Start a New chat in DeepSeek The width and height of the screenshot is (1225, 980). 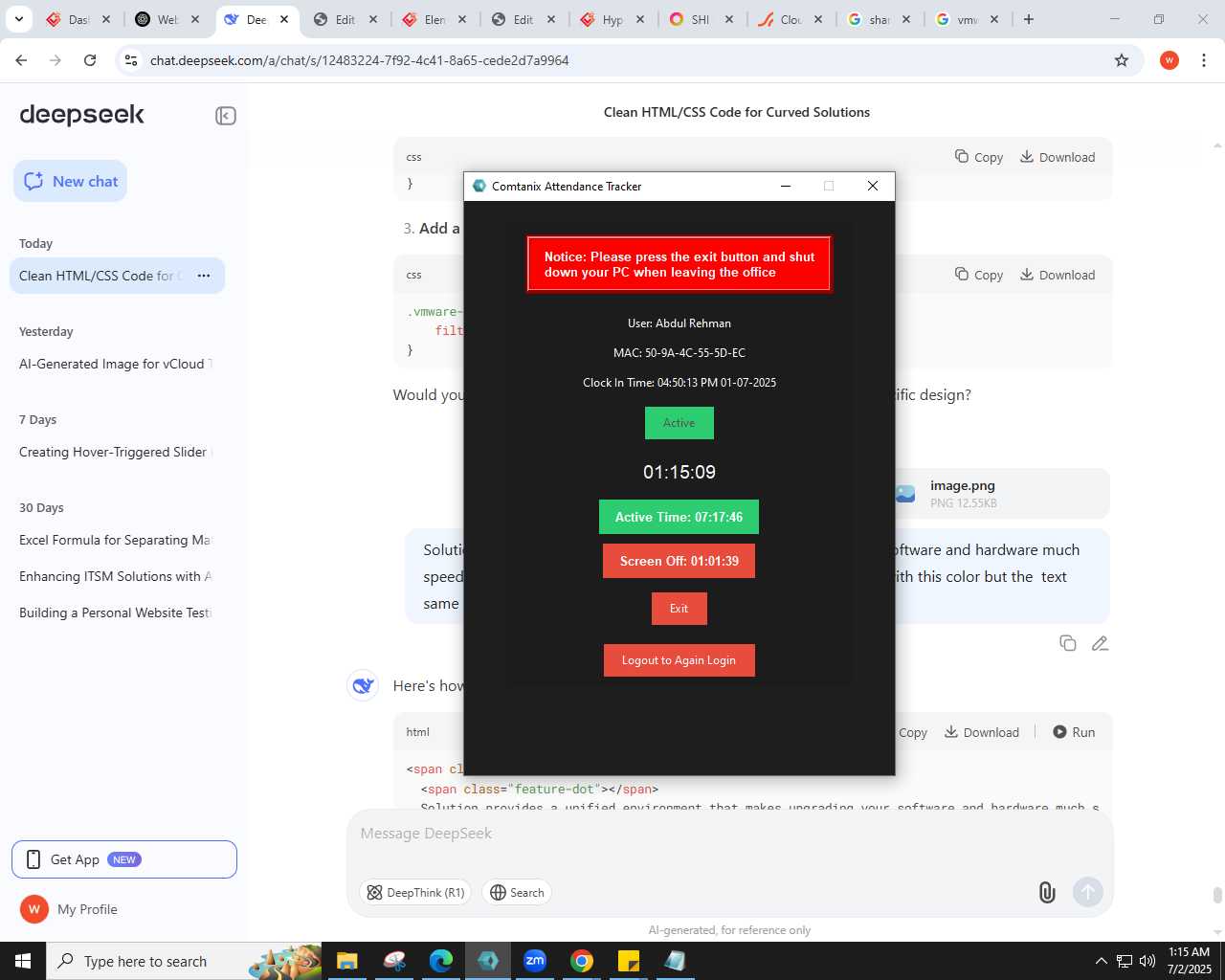tap(70, 181)
